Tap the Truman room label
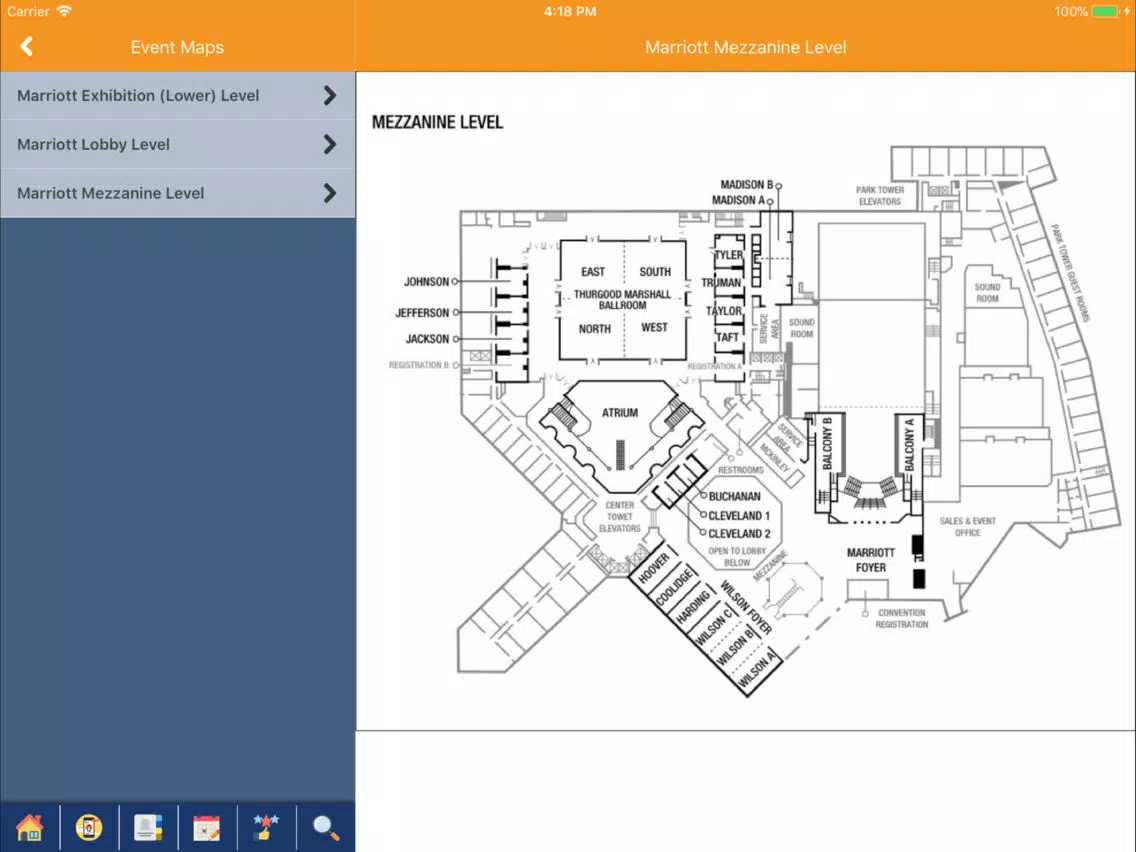Image resolution: width=1136 pixels, height=852 pixels. pyautogui.click(x=721, y=283)
